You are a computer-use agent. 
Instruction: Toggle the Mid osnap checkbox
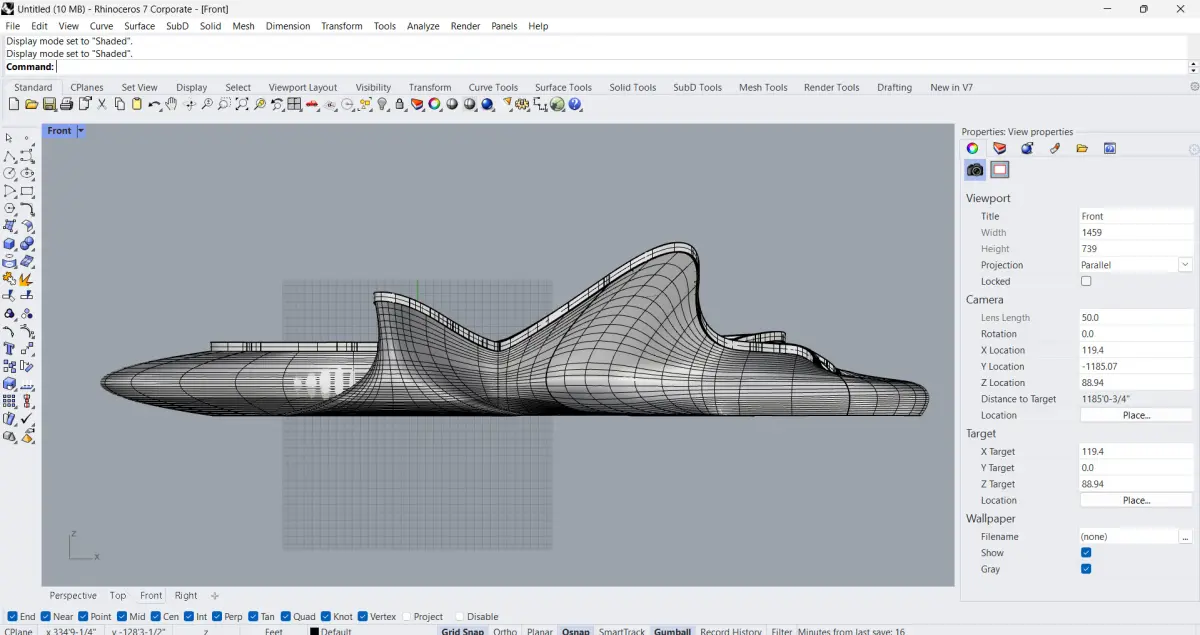tap(122, 617)
